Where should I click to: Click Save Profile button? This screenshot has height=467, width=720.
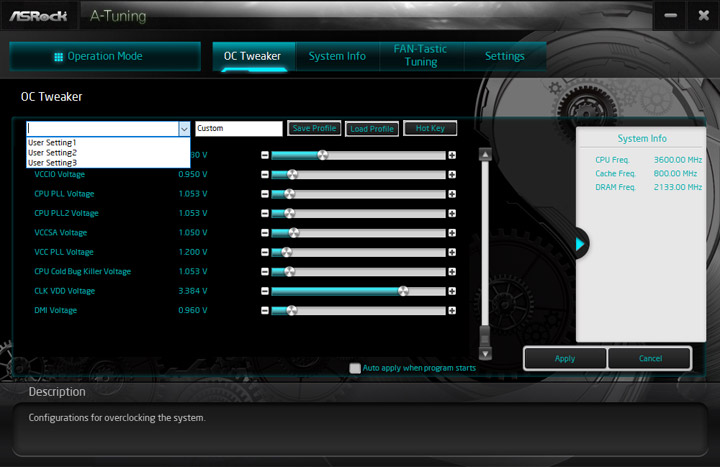click(315, 129)
